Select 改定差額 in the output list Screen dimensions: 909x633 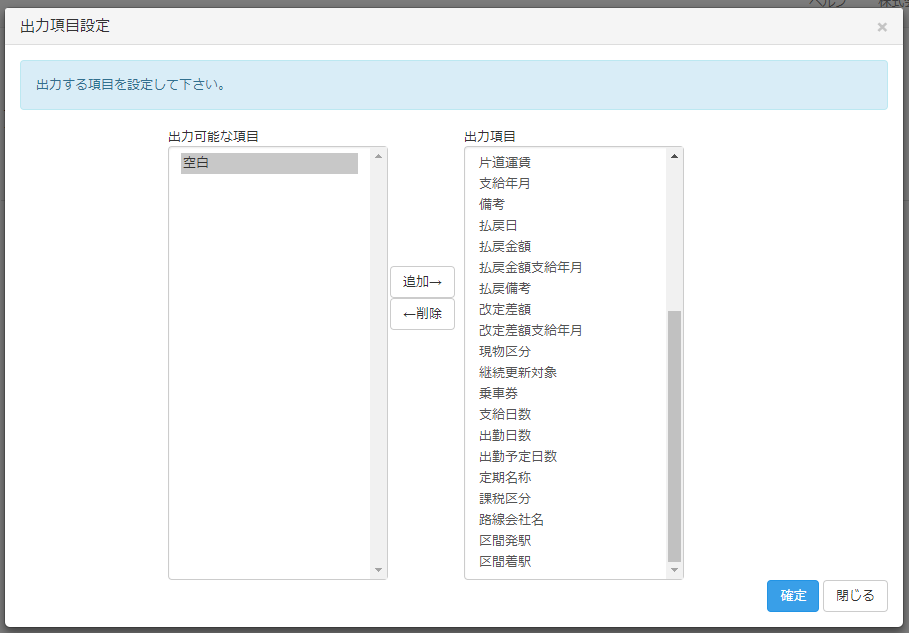tap(504, 309)
